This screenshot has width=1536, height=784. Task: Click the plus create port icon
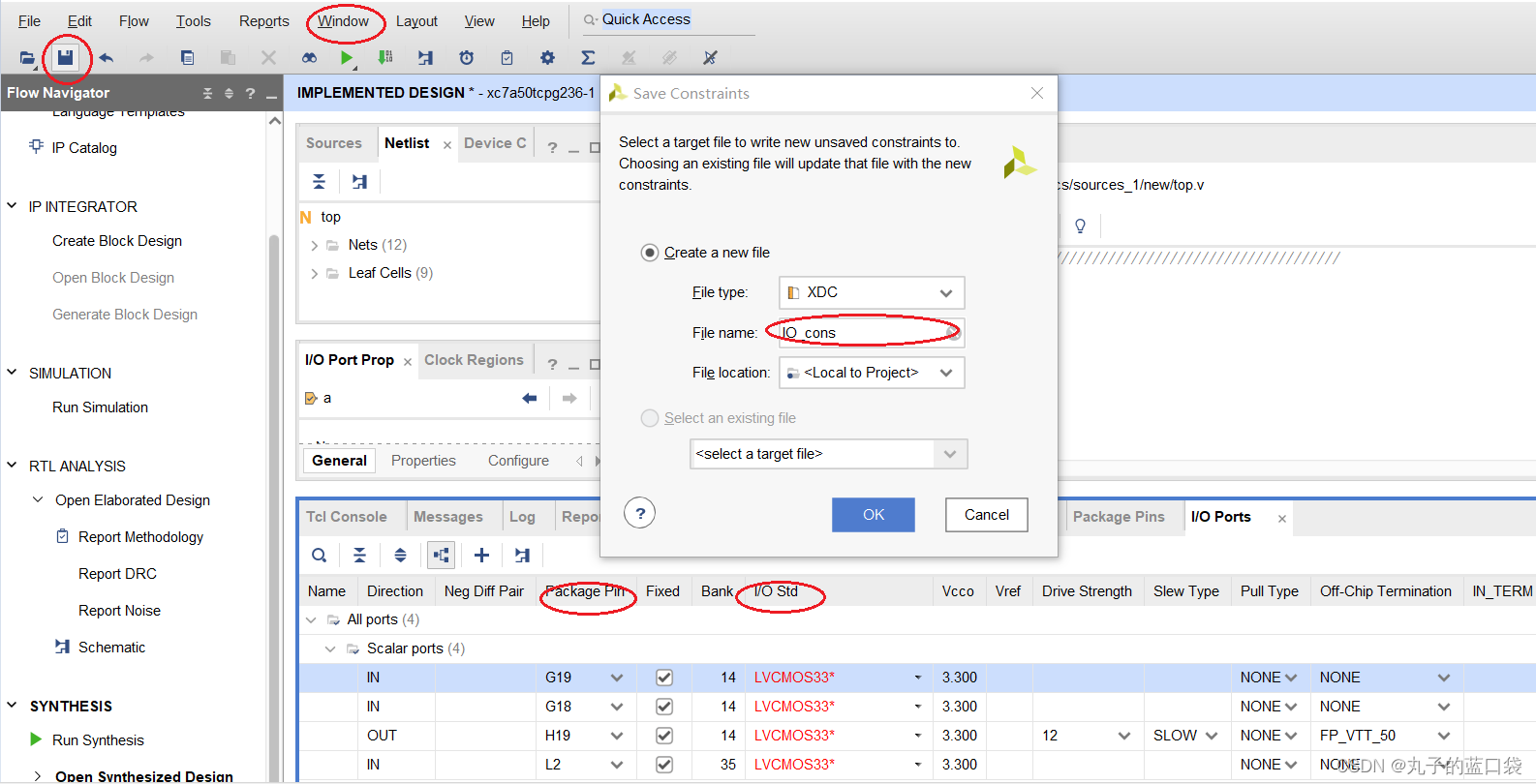point(481,556)
